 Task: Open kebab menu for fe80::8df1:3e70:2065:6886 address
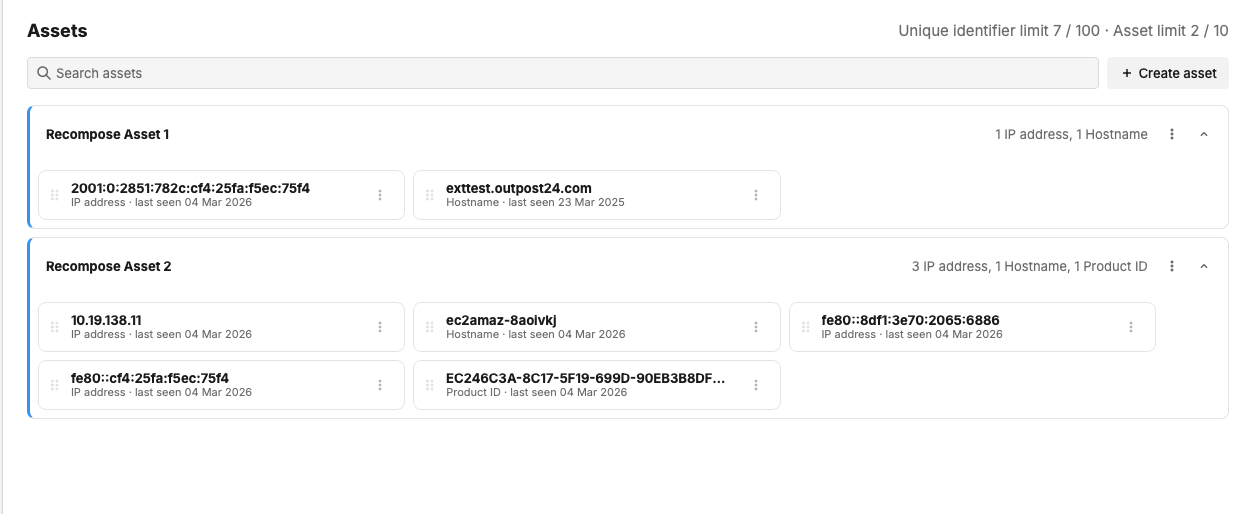[1131, 327]
